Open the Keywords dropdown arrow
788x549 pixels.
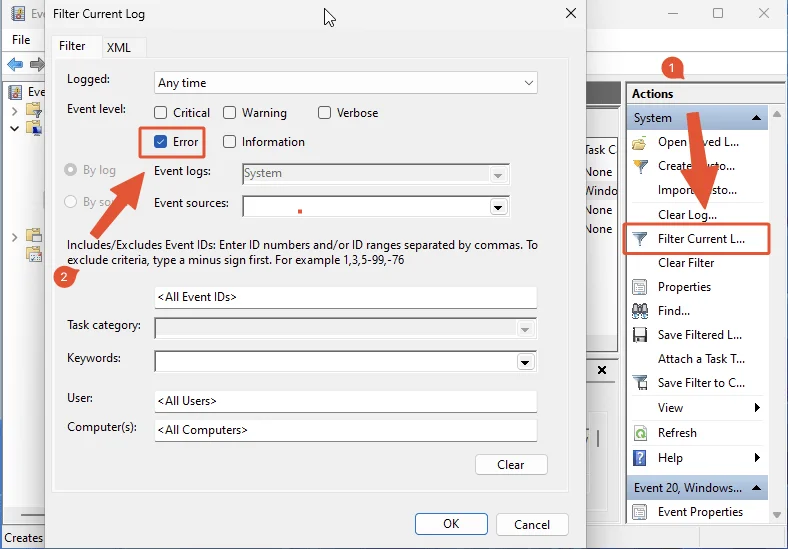(525, 362)
